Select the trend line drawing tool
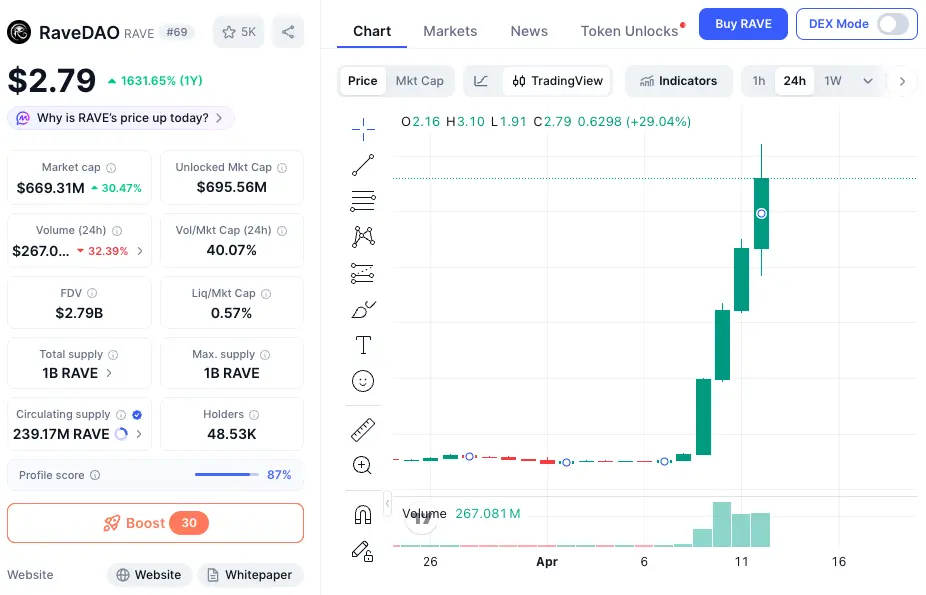This screenshot has width=926, height=595. coord(363,165)
